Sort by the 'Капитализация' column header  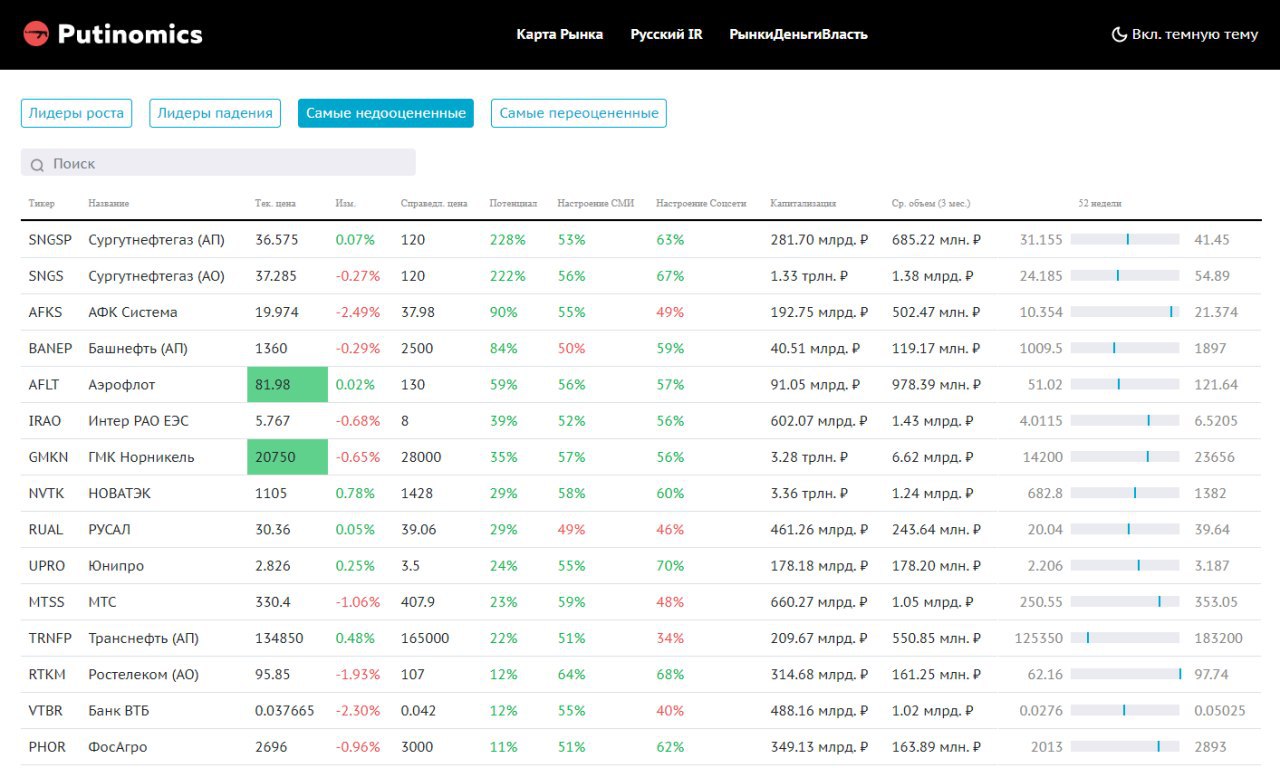click(x=803, y=204)
